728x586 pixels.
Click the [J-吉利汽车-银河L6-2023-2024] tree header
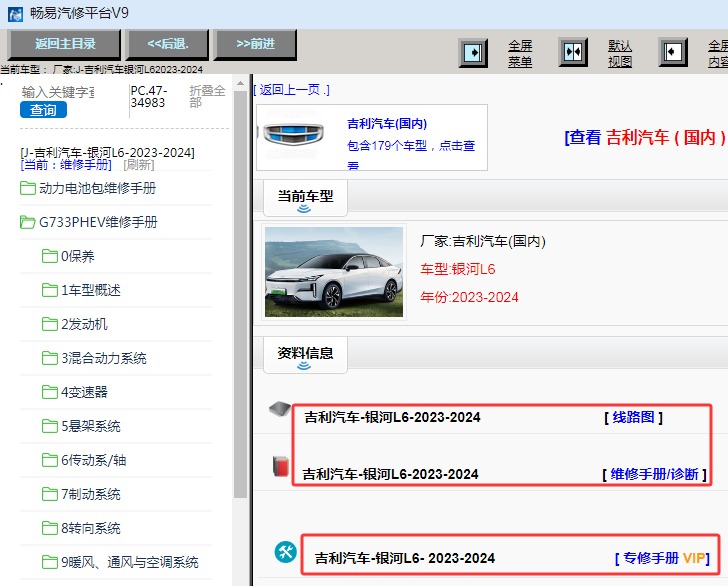[x=107, y=152]
